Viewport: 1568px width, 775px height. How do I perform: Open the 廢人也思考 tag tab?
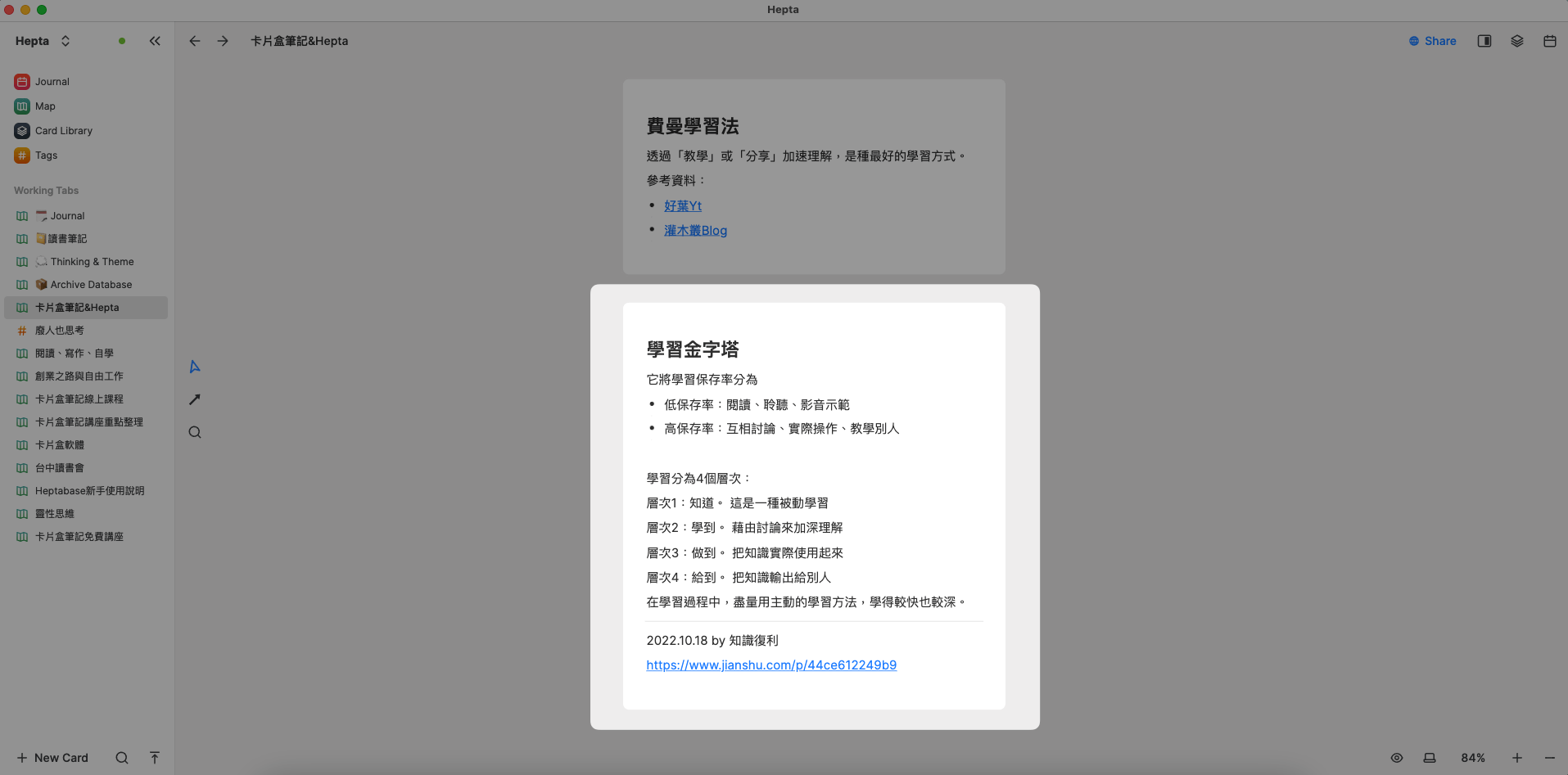(x=61, y=330)
